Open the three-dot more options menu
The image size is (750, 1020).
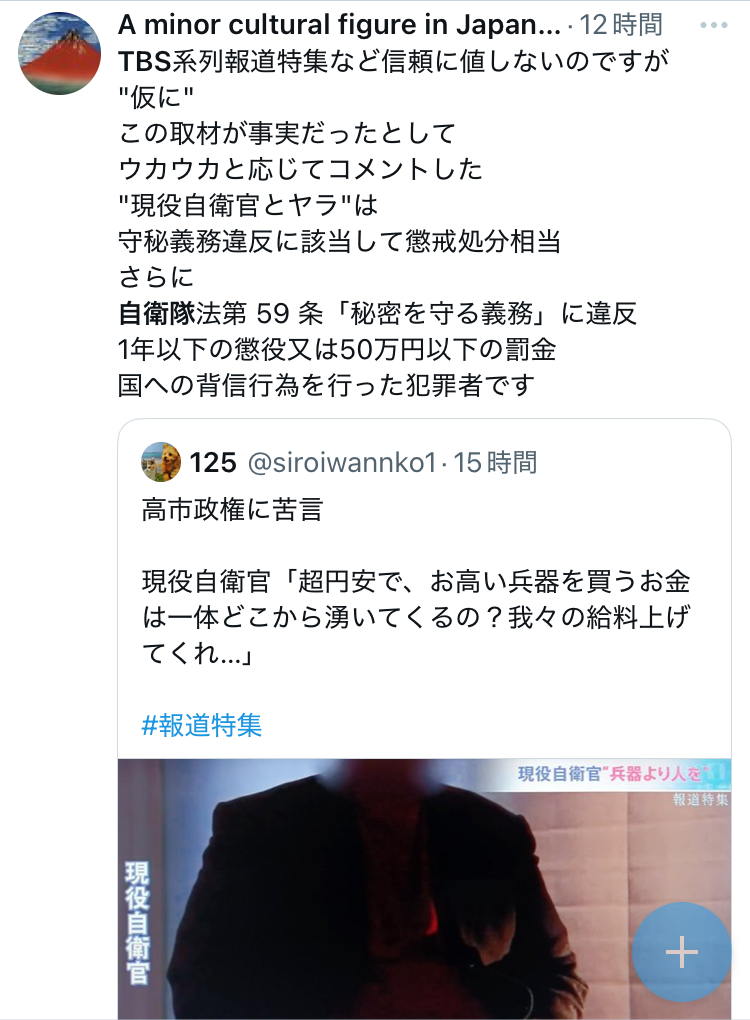click(x=714, y=25)
